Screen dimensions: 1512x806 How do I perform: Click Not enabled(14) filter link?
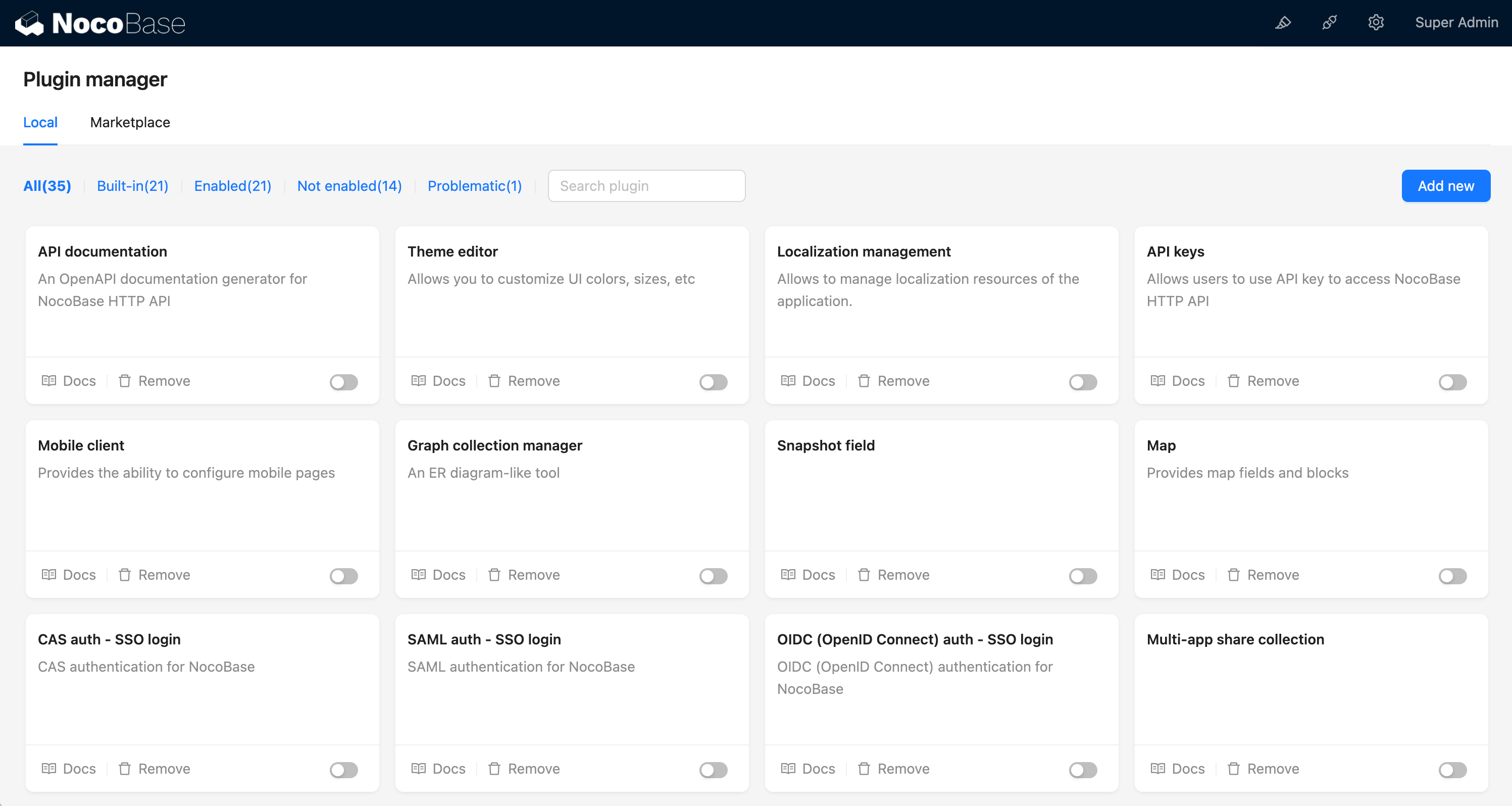[x=349, y=186]
